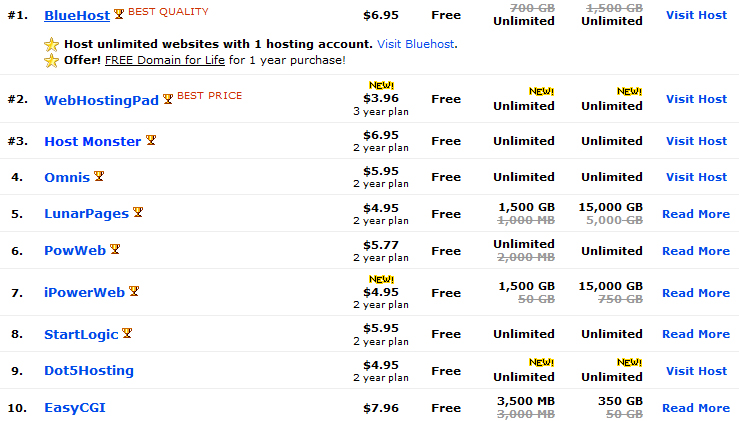739x421 pixels.
Task: Click the trophy icon next to LunarPages
Action: pyautogui.click(x=138, y=213)
